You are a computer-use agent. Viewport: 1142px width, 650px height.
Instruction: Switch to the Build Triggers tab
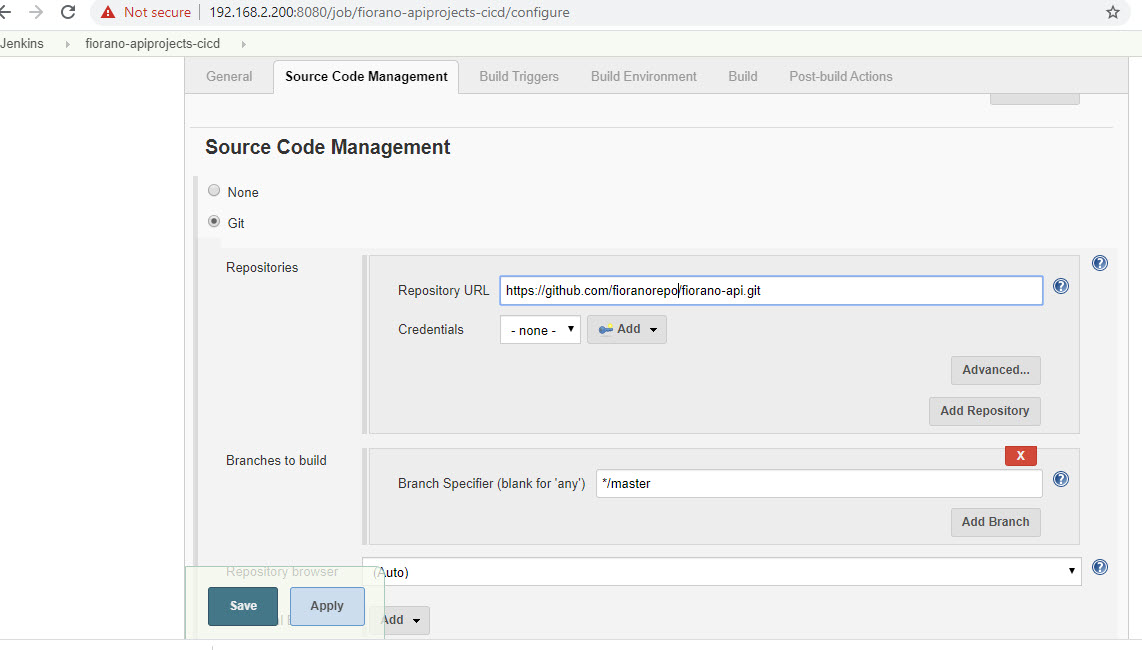tap(519, 77)
